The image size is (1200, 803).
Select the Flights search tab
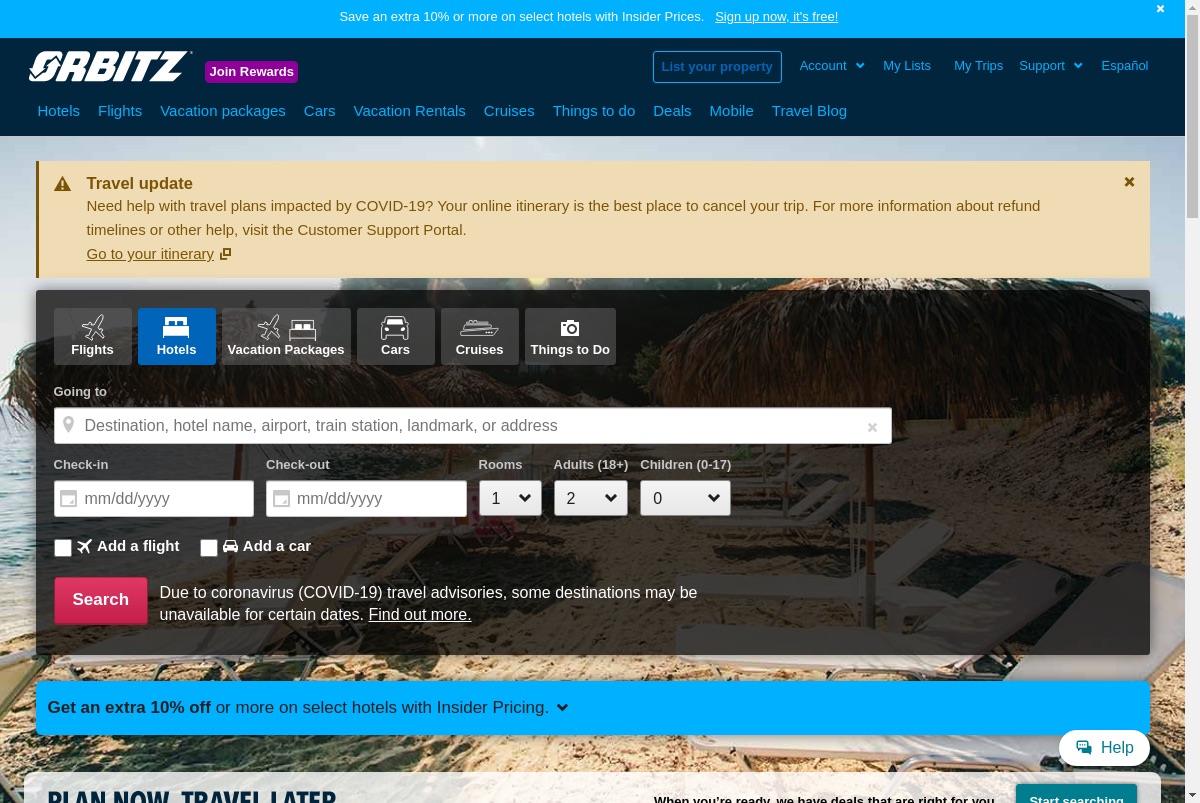[93, 336]
